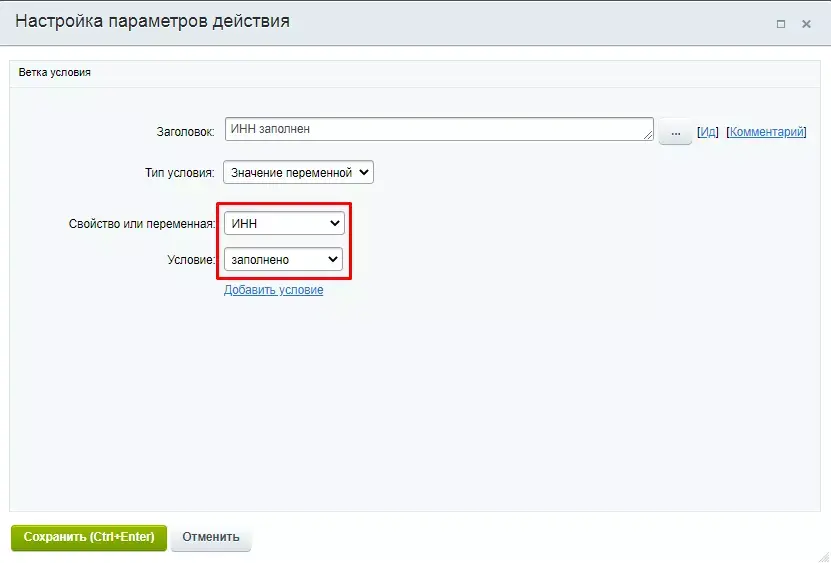Expand the Тип условия dropdown

(x=298, y=172)
